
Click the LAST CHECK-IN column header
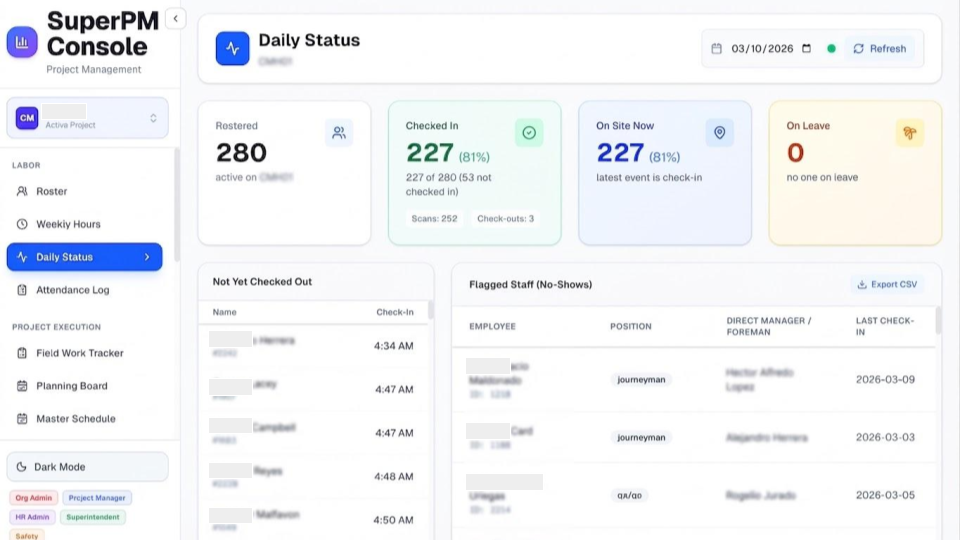(885, 326)
